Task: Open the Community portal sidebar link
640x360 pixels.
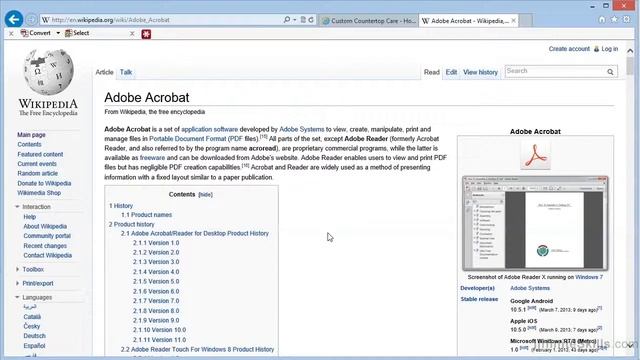Action: click(x=47, y=236)
